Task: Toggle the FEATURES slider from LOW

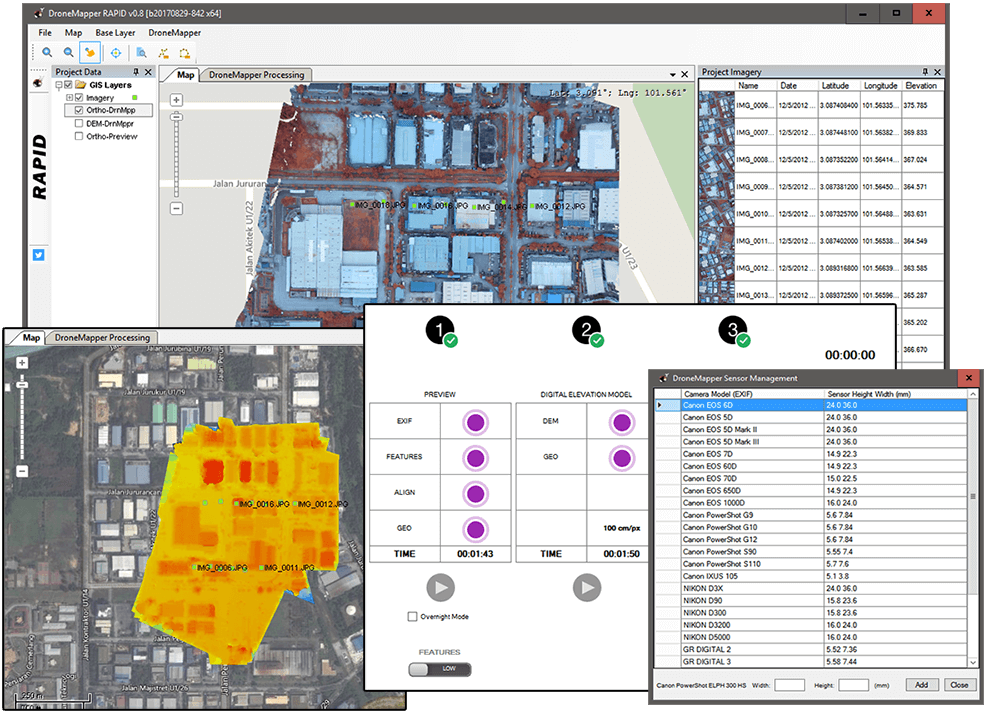Action: click(438, 669)
